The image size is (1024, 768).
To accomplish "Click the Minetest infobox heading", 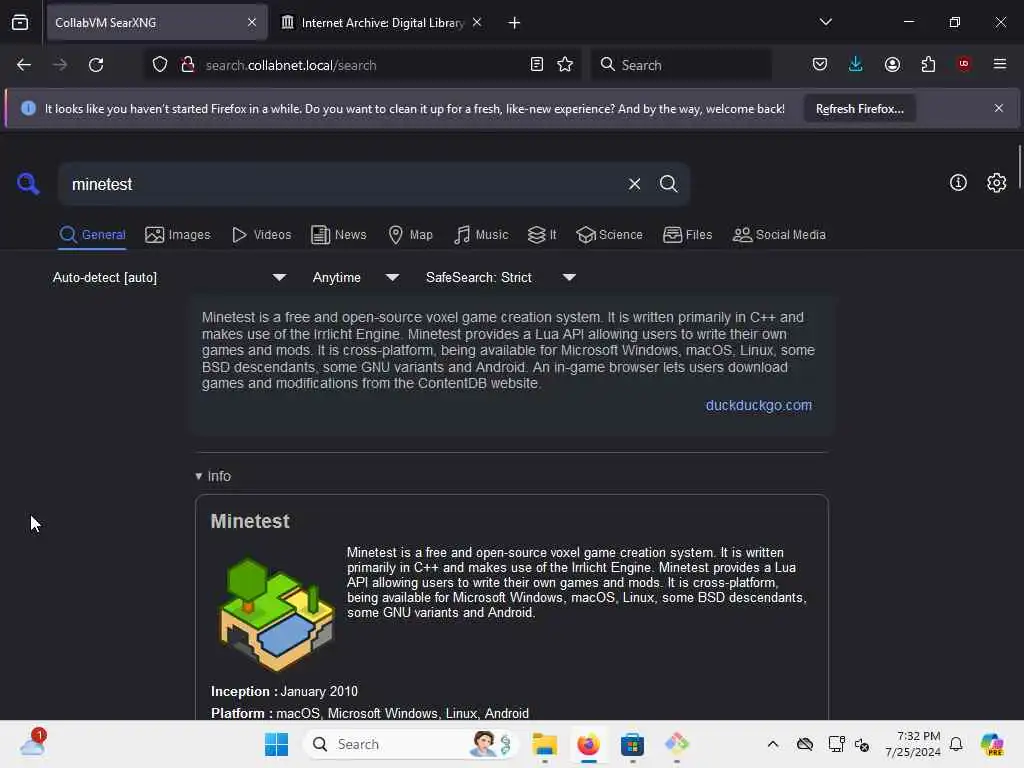I will (x=249, y=522).
